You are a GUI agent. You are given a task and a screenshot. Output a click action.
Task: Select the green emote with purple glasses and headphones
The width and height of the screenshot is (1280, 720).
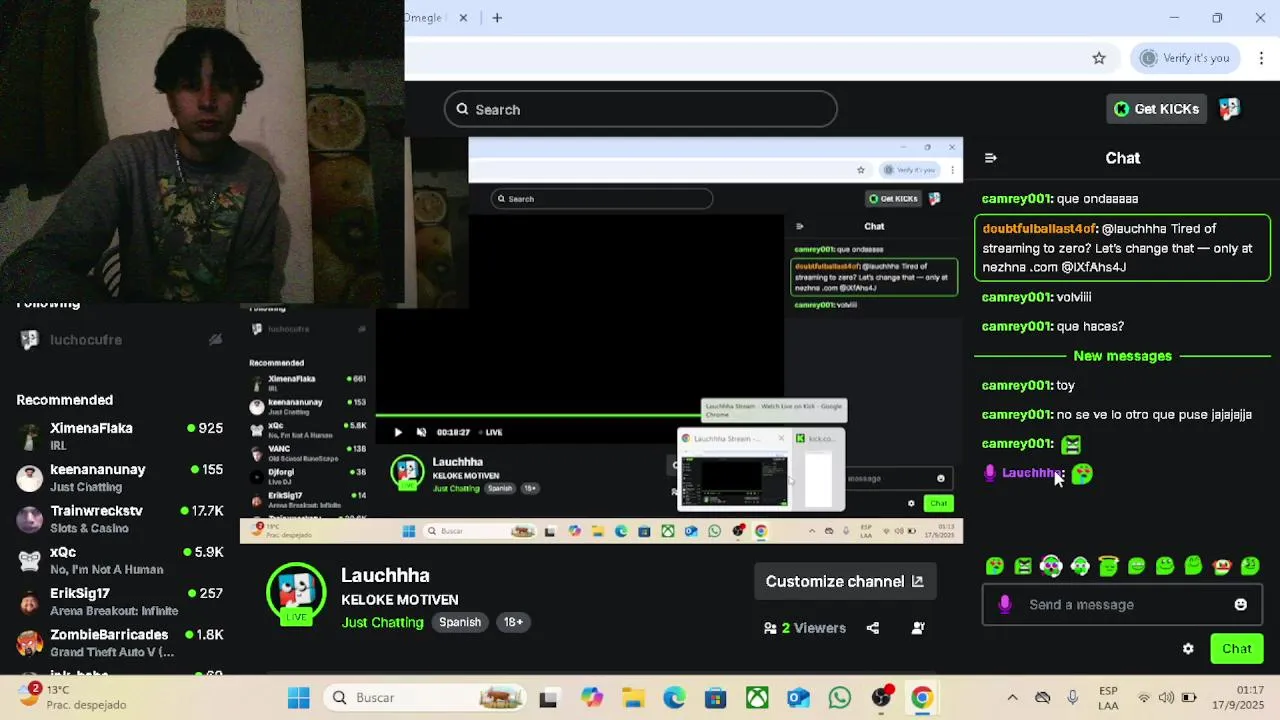point(1051,566)
